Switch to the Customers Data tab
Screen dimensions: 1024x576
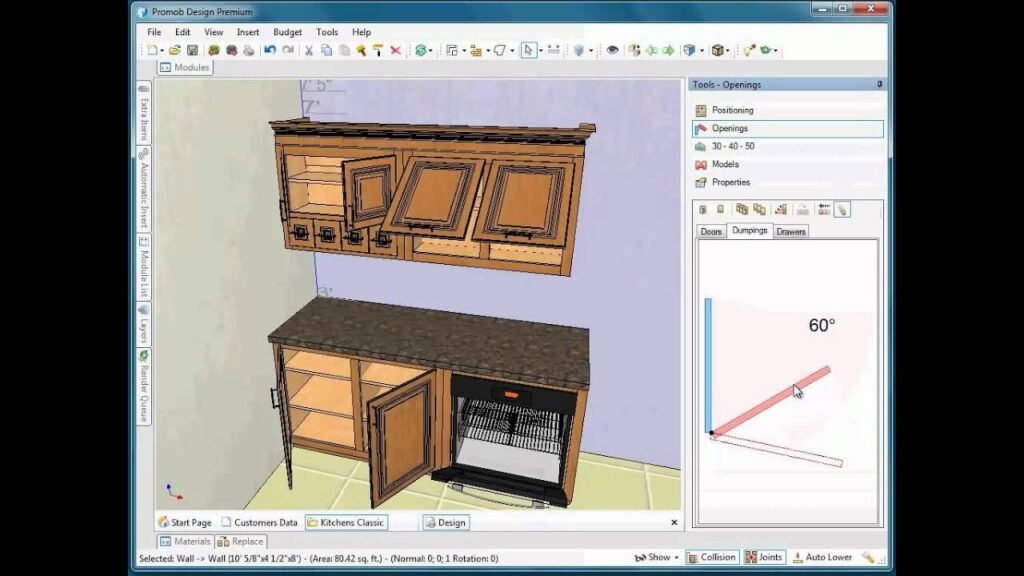pyautogui.click(x=259, y=522)
